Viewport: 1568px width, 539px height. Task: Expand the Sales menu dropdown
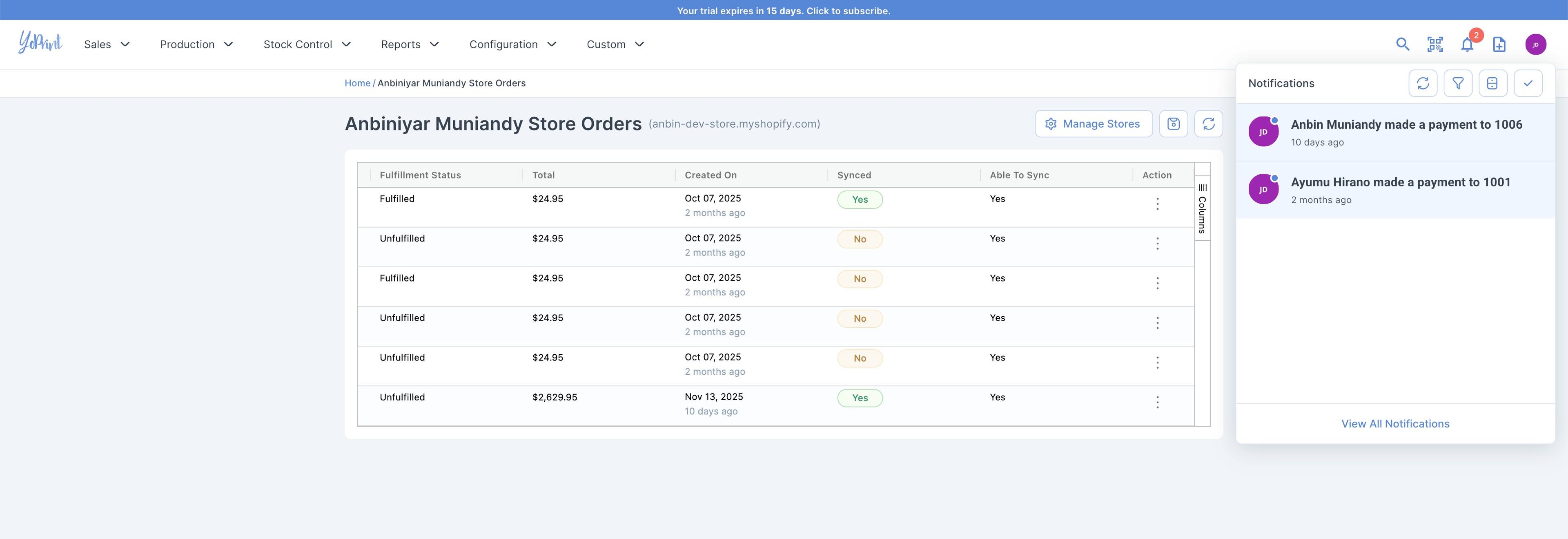pos(107,45)
